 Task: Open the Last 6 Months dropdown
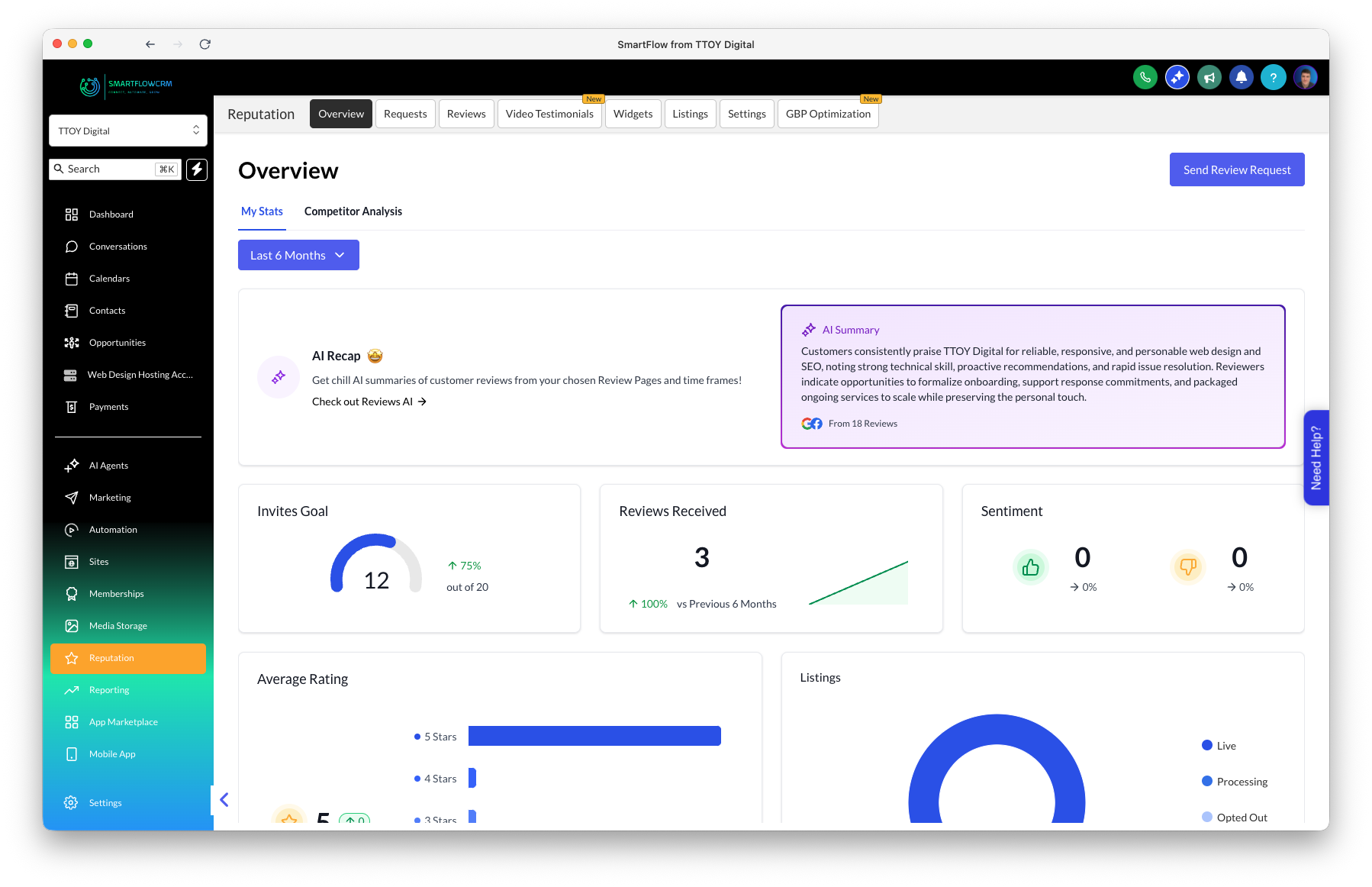(x=298, y=255)
